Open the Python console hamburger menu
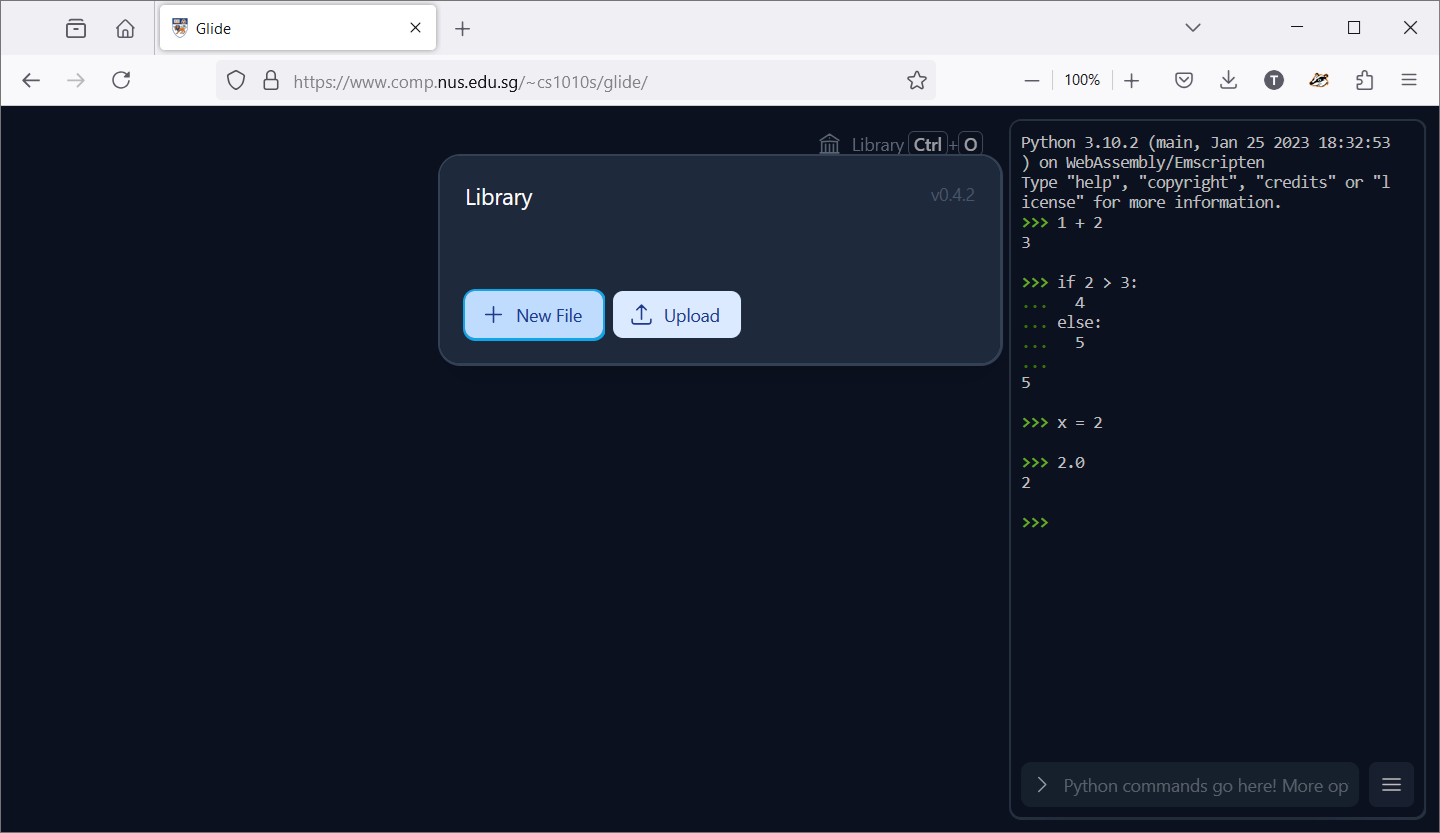Screen dimensions: 1440x833 1391,785
